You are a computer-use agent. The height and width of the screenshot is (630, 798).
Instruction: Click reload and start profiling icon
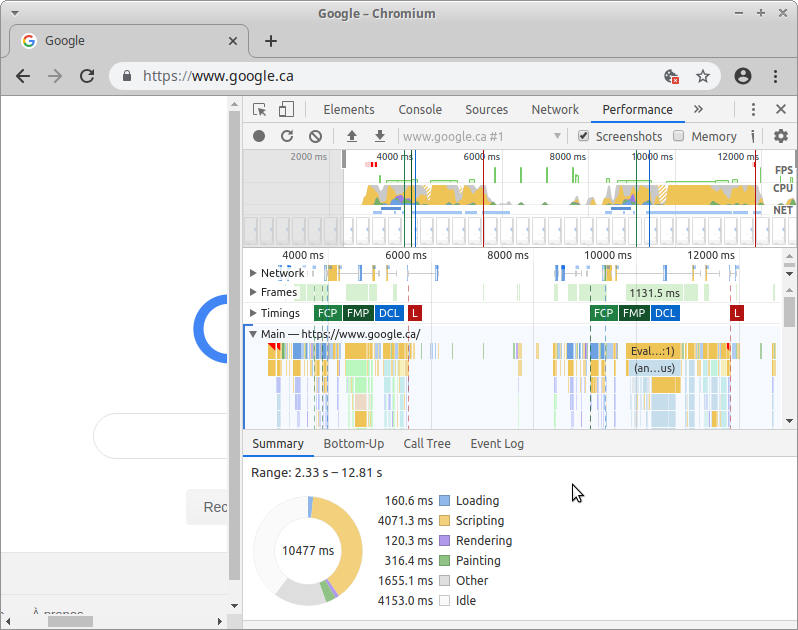coord(287,136)
